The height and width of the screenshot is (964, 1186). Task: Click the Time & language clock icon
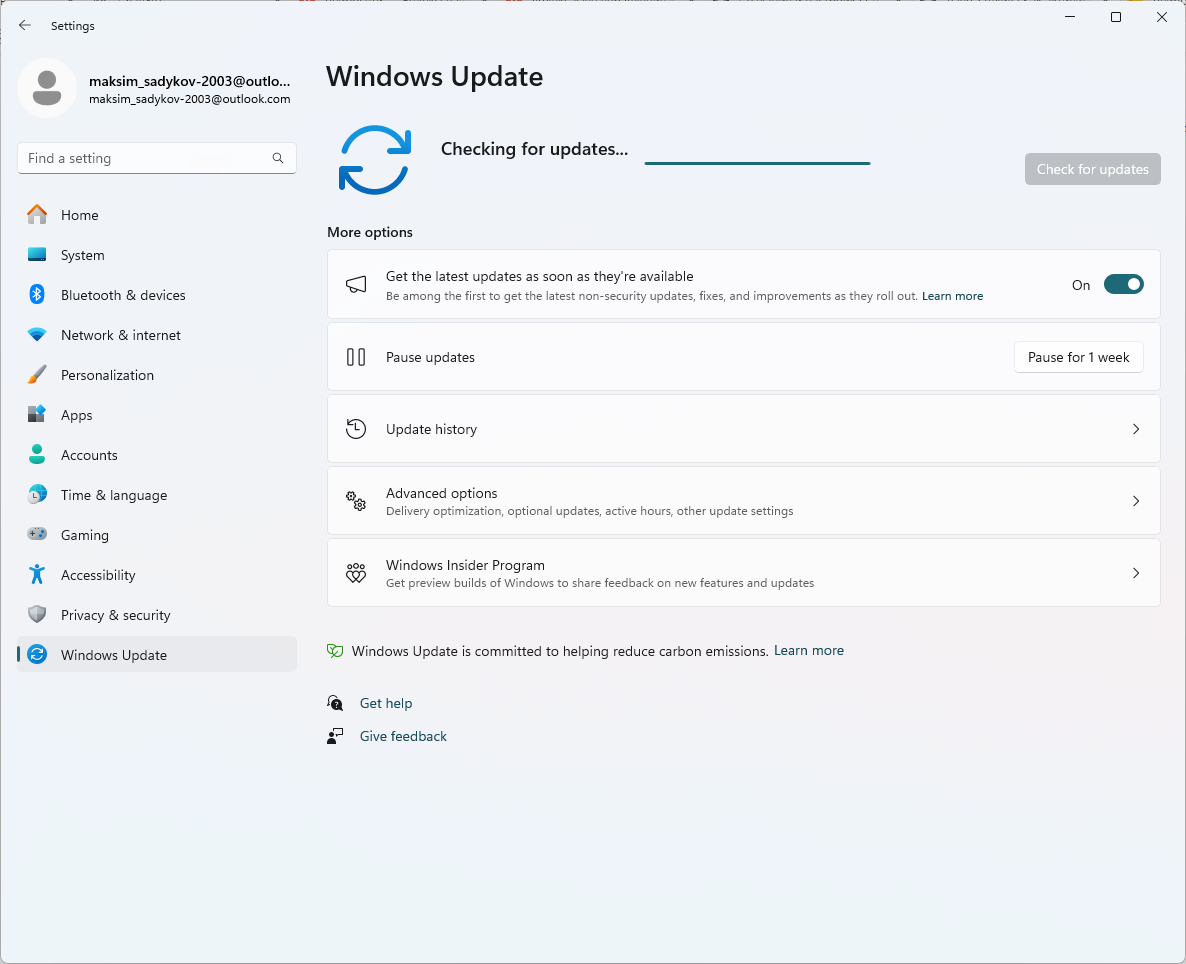pos(37,494)
